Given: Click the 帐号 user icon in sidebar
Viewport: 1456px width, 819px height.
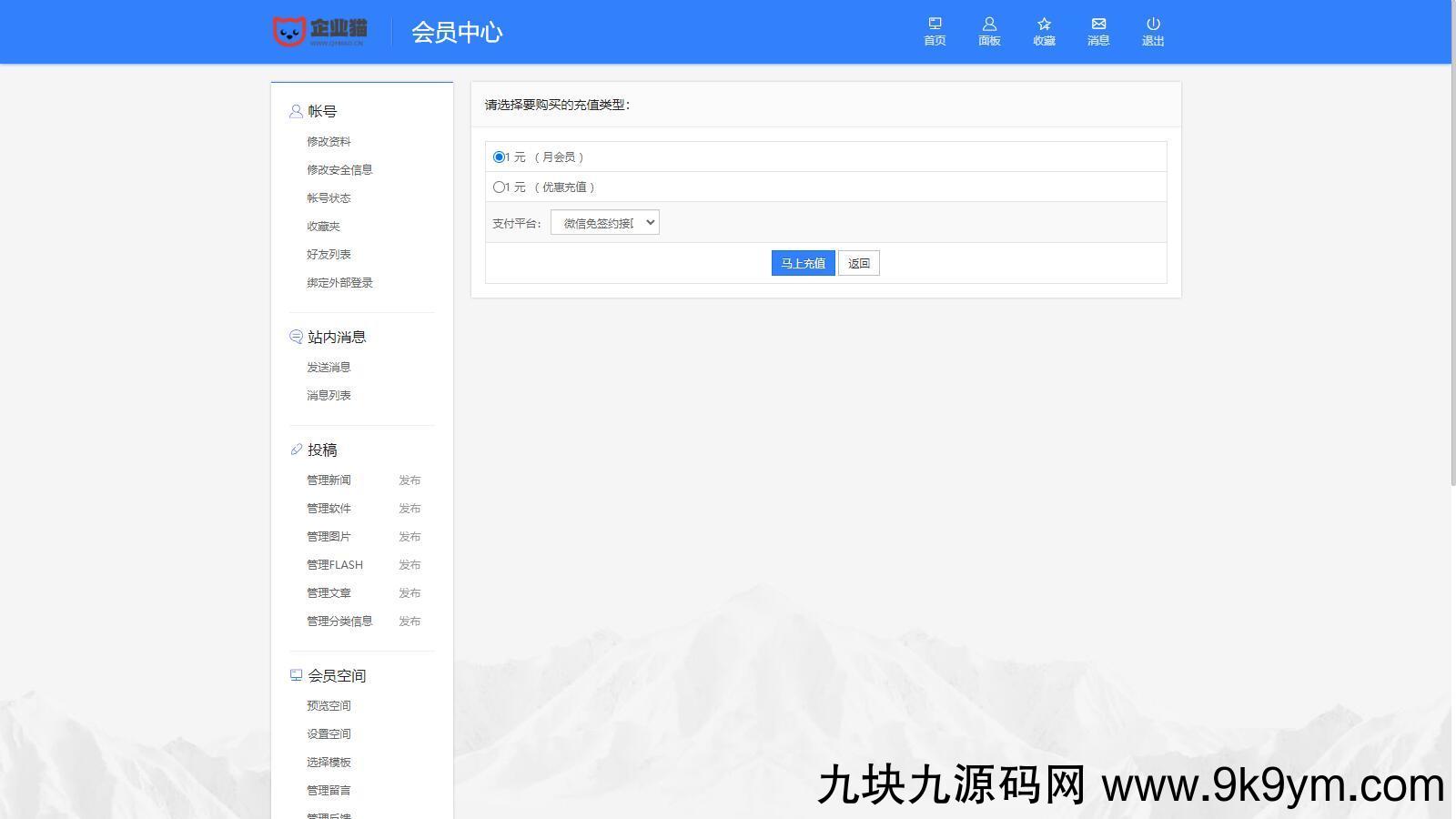Looking at the screenshot, I should click(296, 111).
